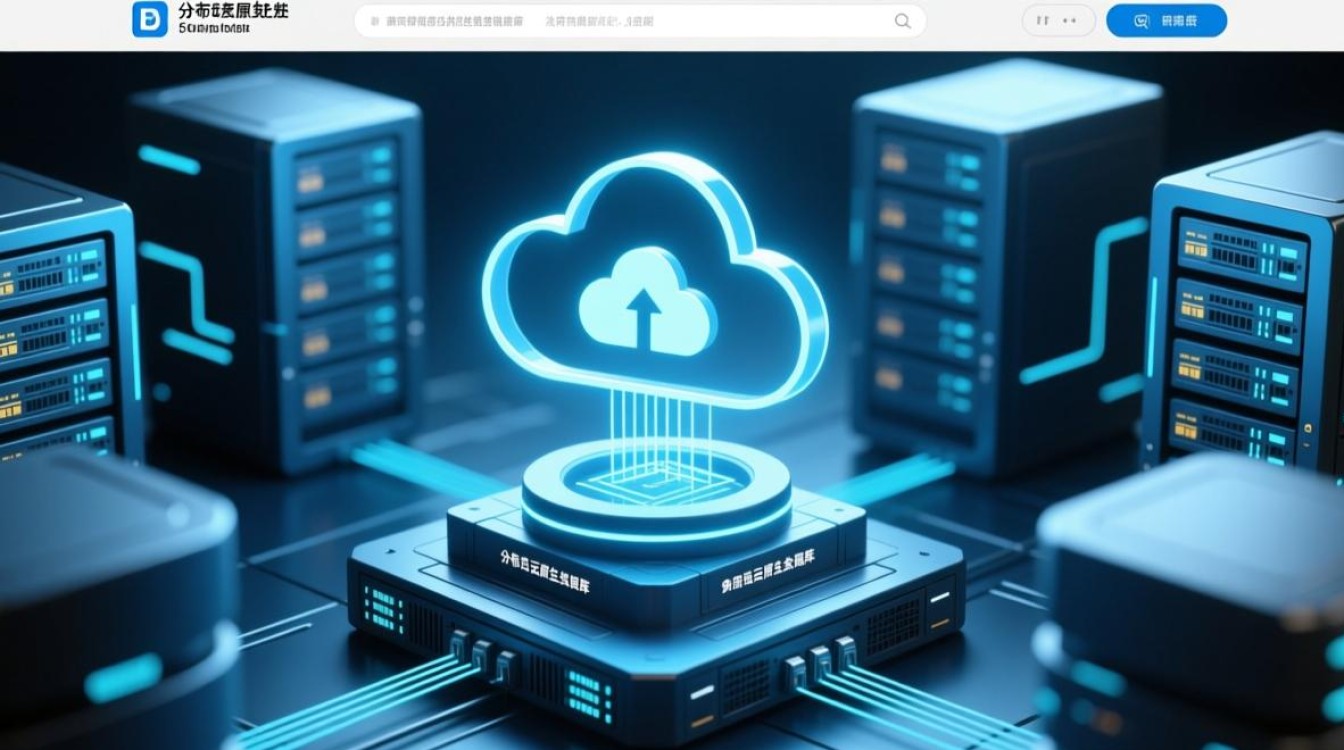Image resolution: width=1344 pixels, height=750 pixels.
Task: Click the magnifier icon in search bar
Action: point(902,21)
